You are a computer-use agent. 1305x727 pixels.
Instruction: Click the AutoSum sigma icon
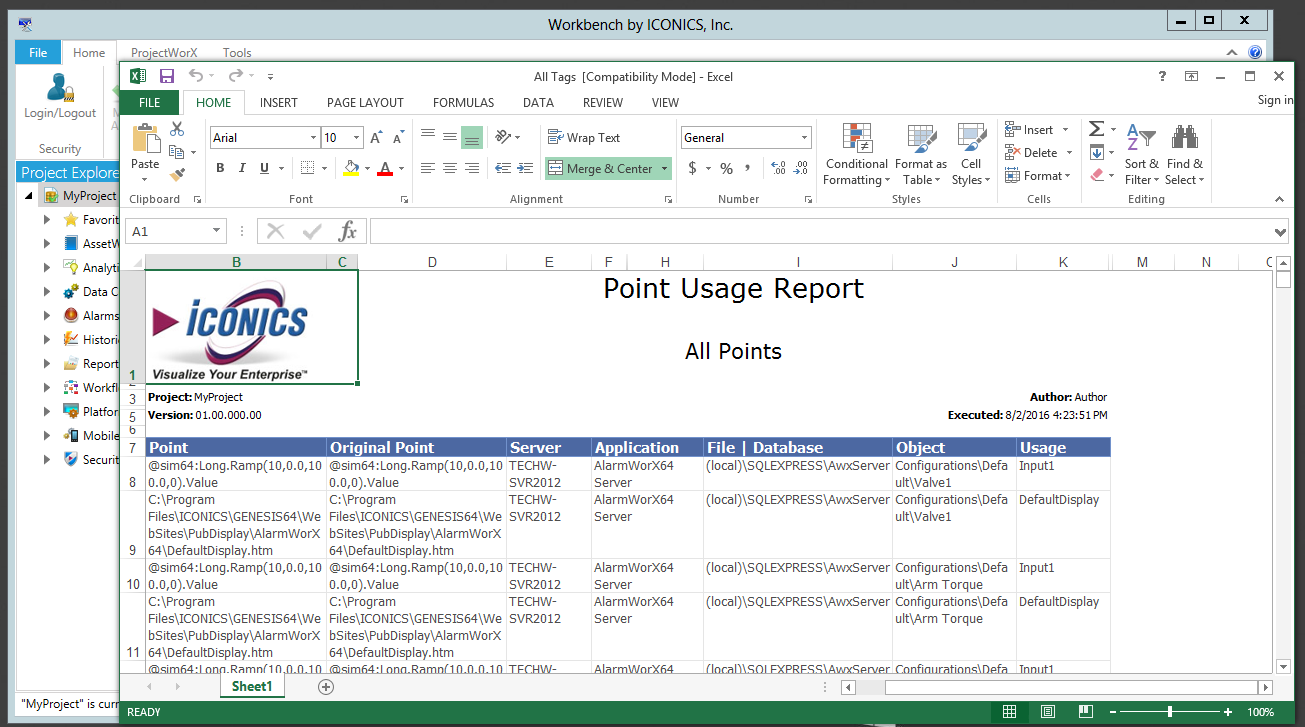coord(1097,129)
